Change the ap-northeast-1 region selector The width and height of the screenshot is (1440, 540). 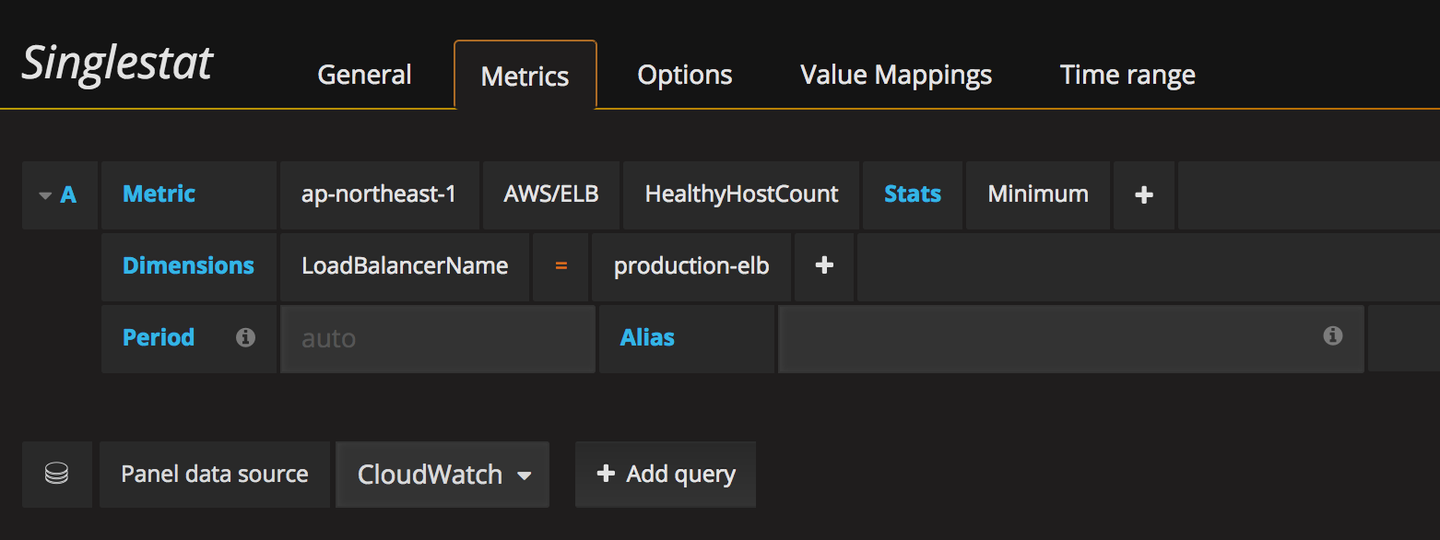coord(379,194)
